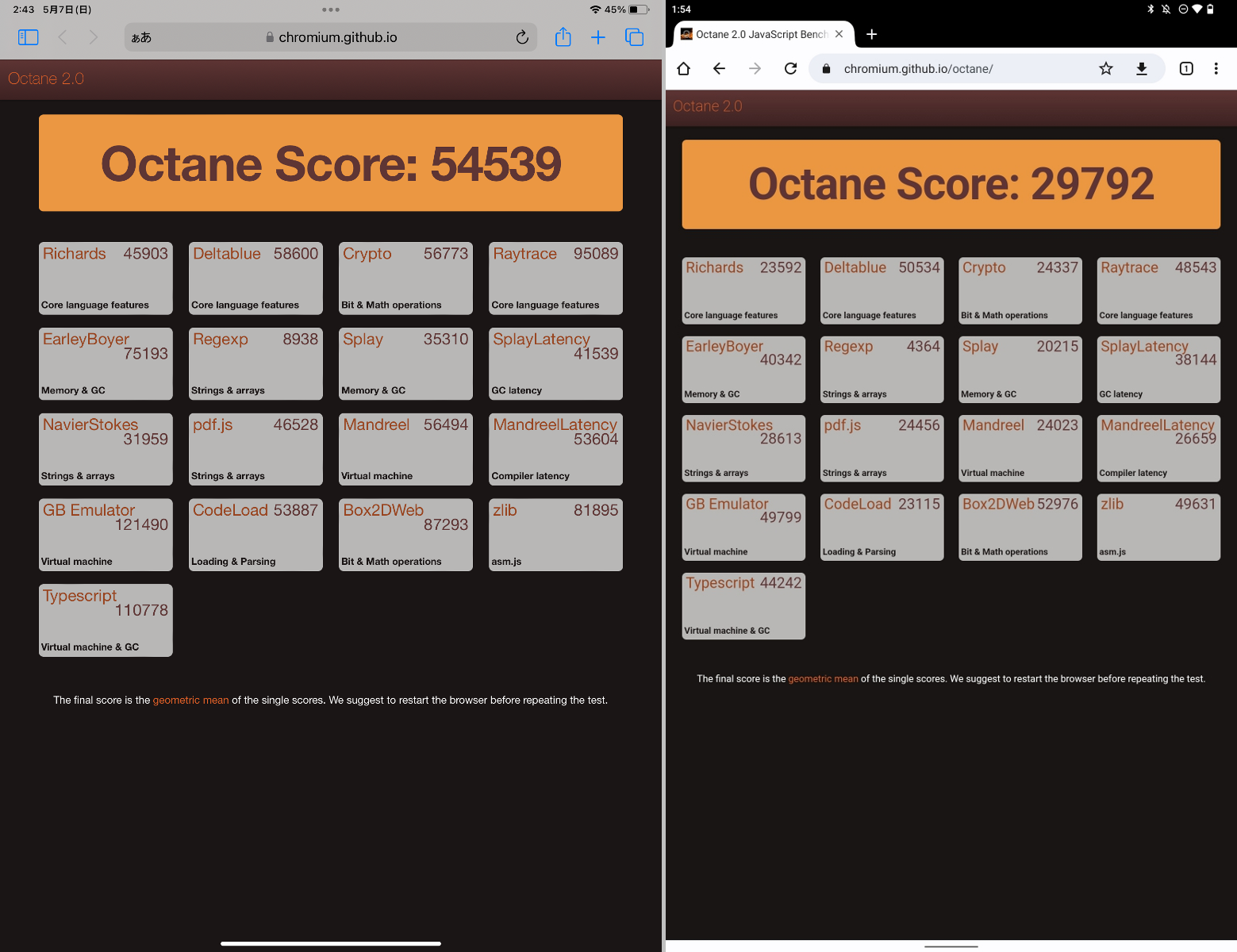Close the Octane tab in Chrome
Image resolution: width=1237 pixels, height=952 pixels.
click(x=839, y=34)
